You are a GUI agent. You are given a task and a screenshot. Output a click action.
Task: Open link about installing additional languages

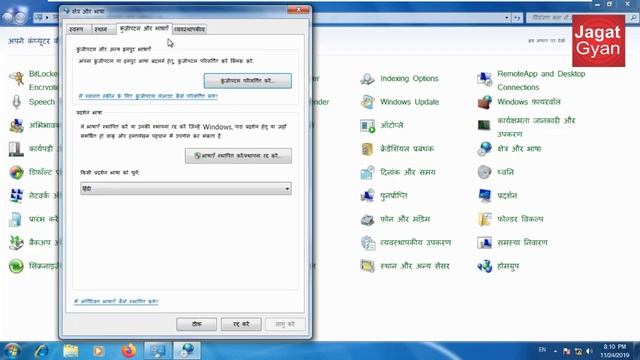tap(116, 301)
